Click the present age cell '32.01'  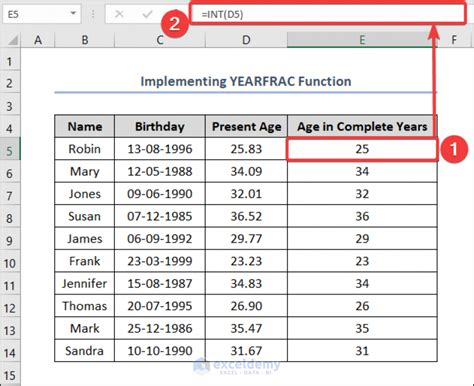click(x=246, y=194)
